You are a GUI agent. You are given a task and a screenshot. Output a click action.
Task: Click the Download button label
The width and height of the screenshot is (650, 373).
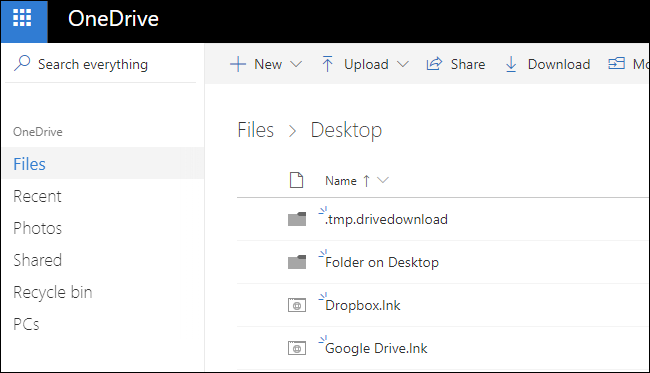[559, 64]
